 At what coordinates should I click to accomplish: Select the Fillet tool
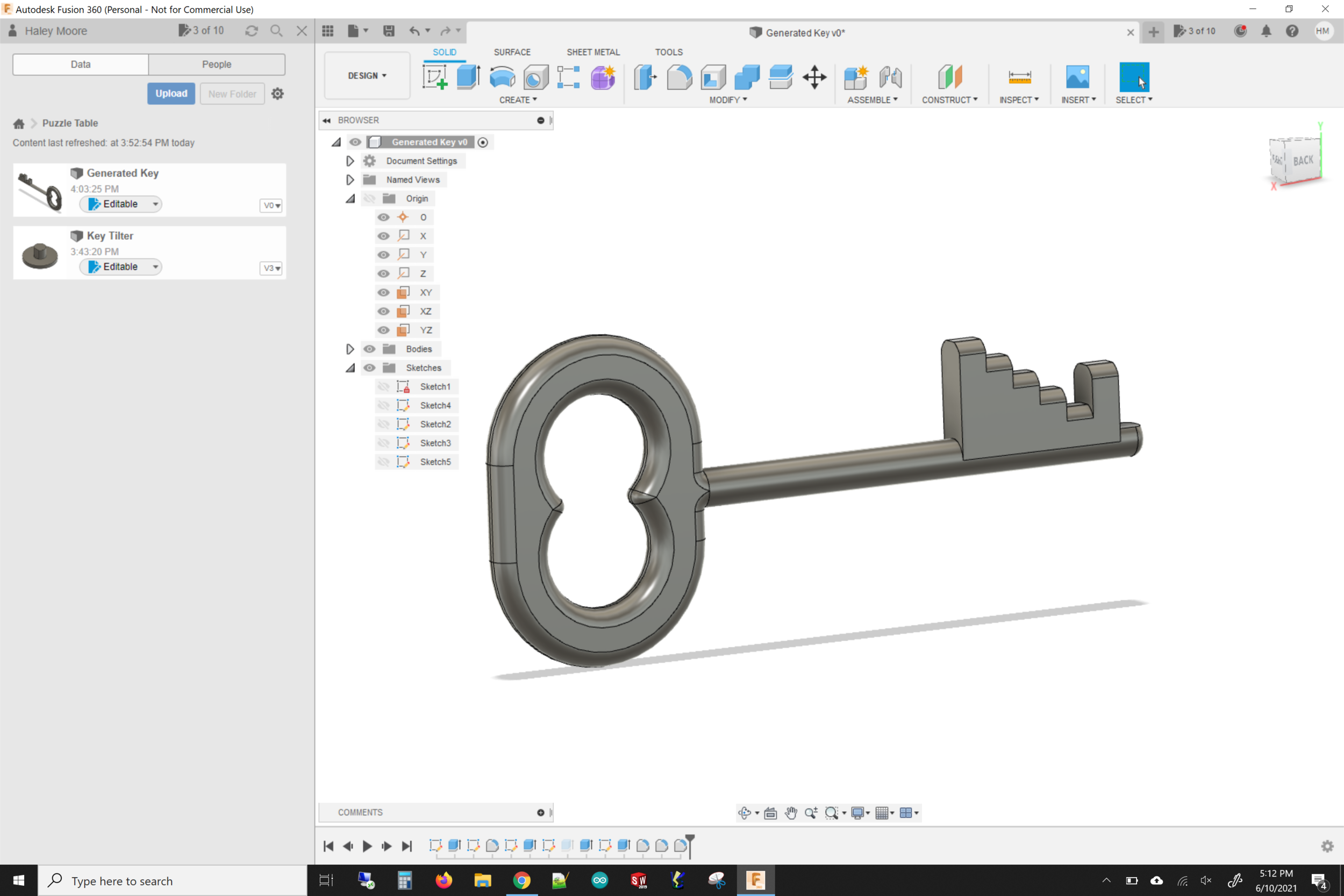point(680,76)
